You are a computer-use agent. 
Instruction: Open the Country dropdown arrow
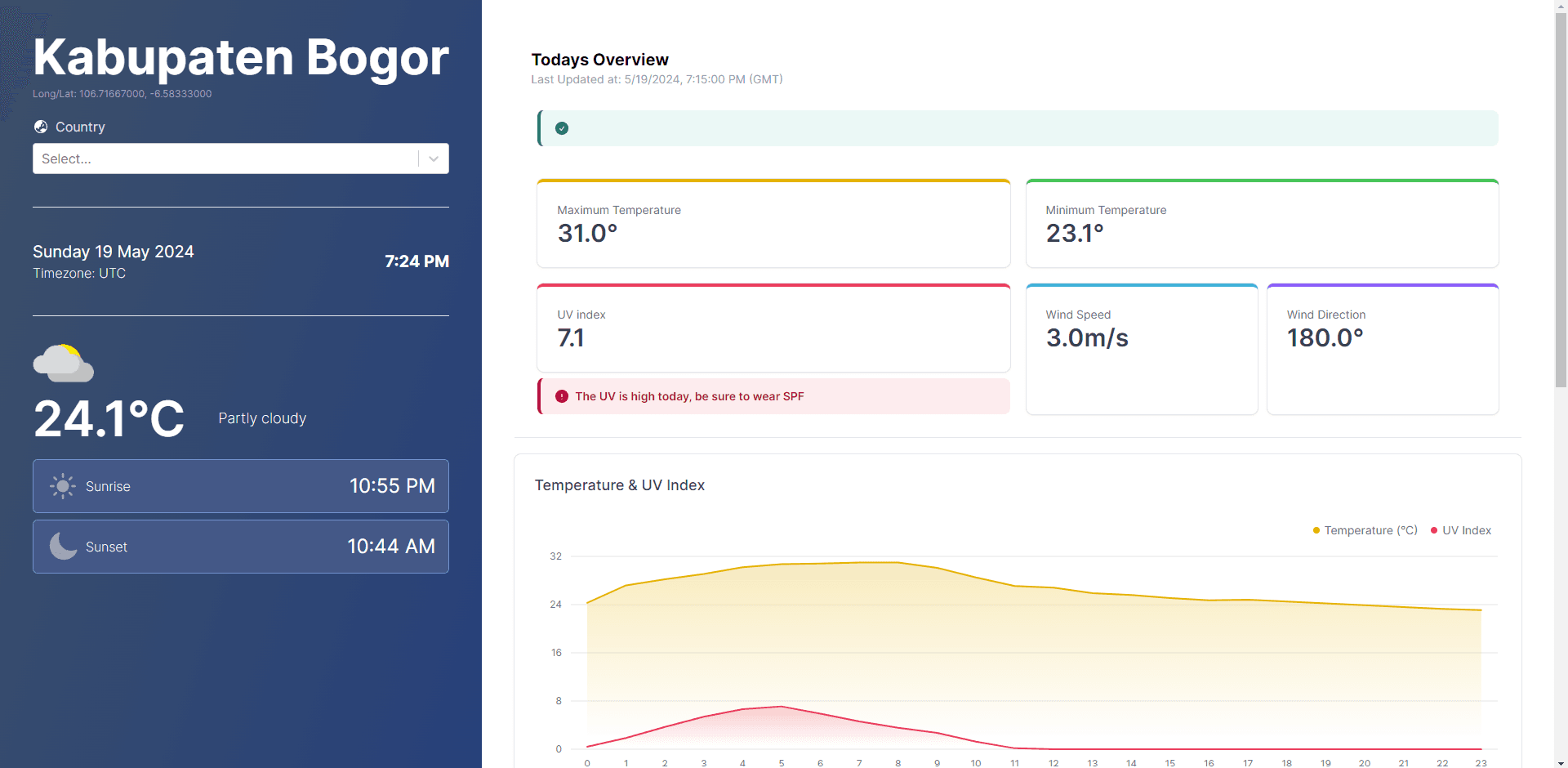pyautogui.click(x=434, y=159)
